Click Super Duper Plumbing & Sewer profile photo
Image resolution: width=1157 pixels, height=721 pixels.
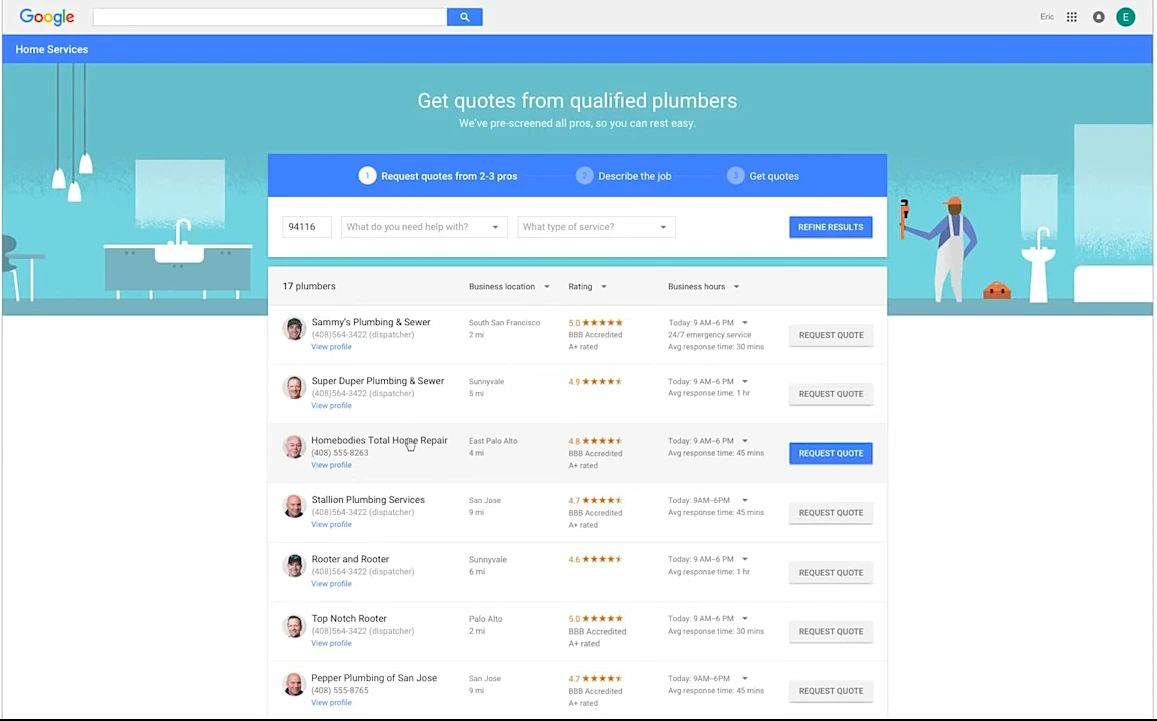coord(294,387)
